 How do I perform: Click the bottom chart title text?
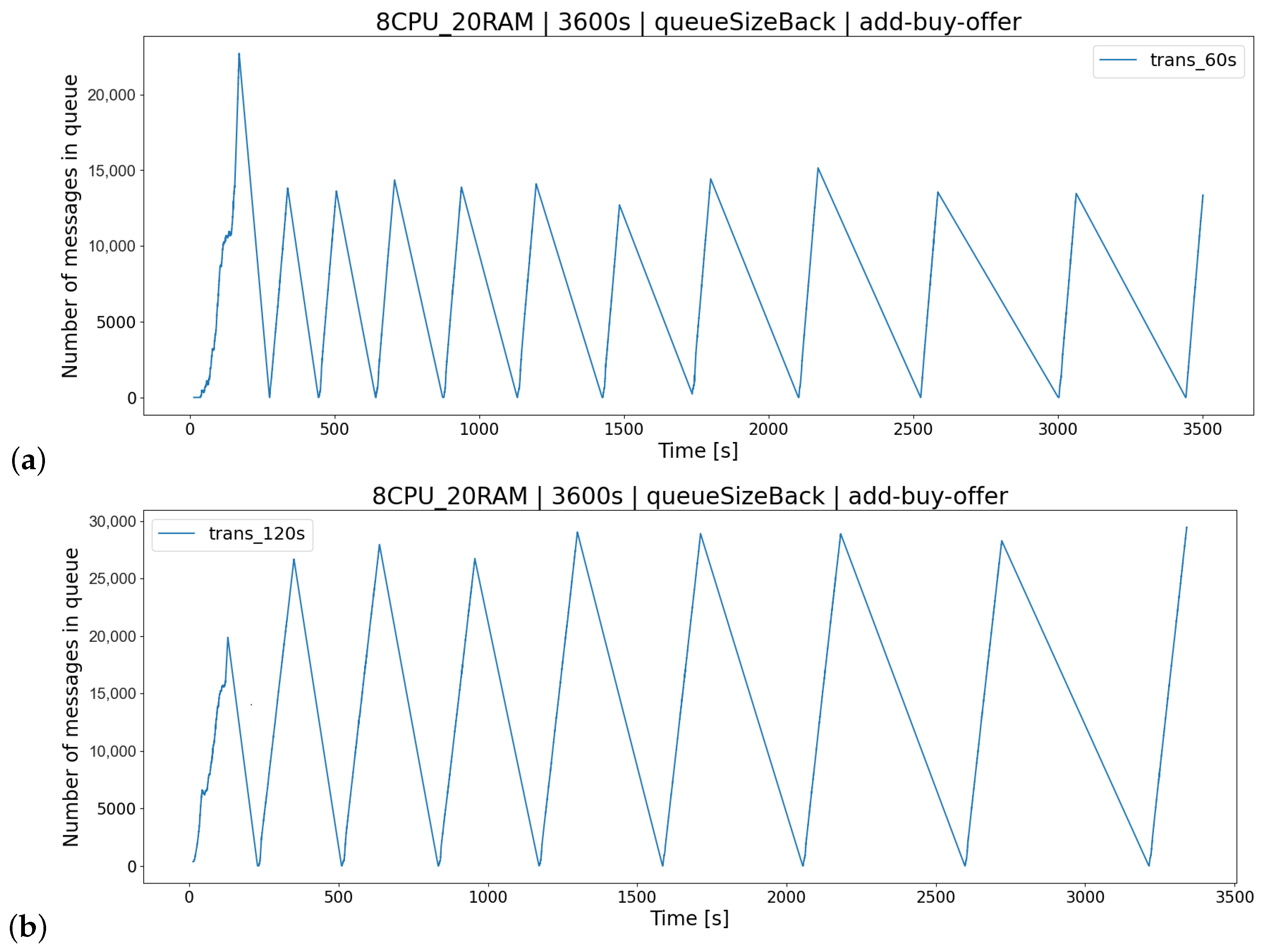pyautogui.click(x=689, y=496)
